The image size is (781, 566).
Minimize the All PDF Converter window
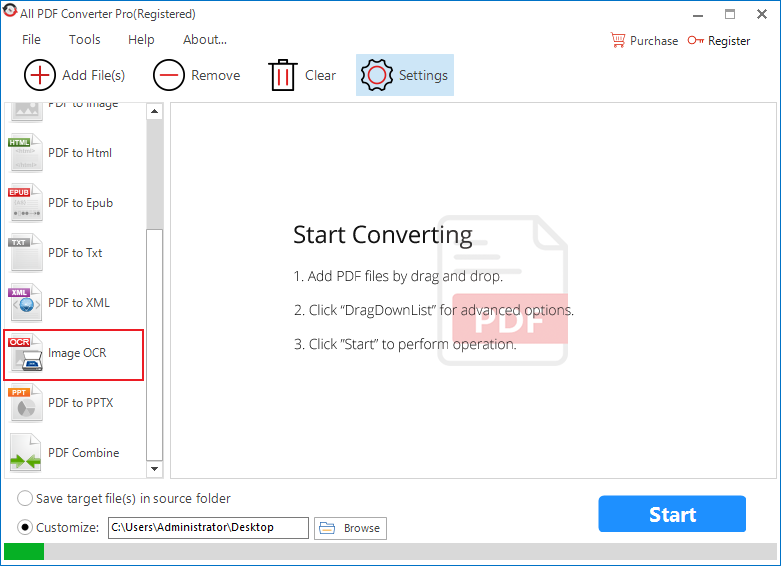coord(698,14)
